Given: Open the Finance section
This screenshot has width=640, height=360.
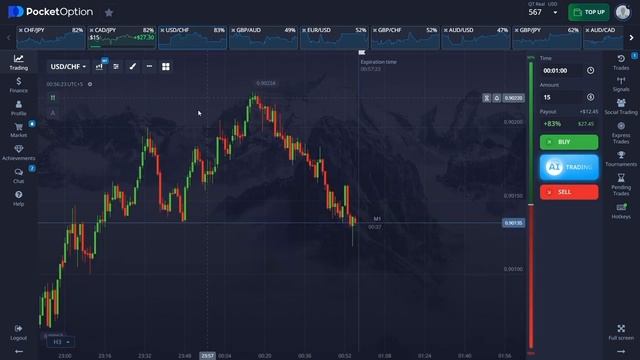Looking at the screenshot, I should [18, 85].
